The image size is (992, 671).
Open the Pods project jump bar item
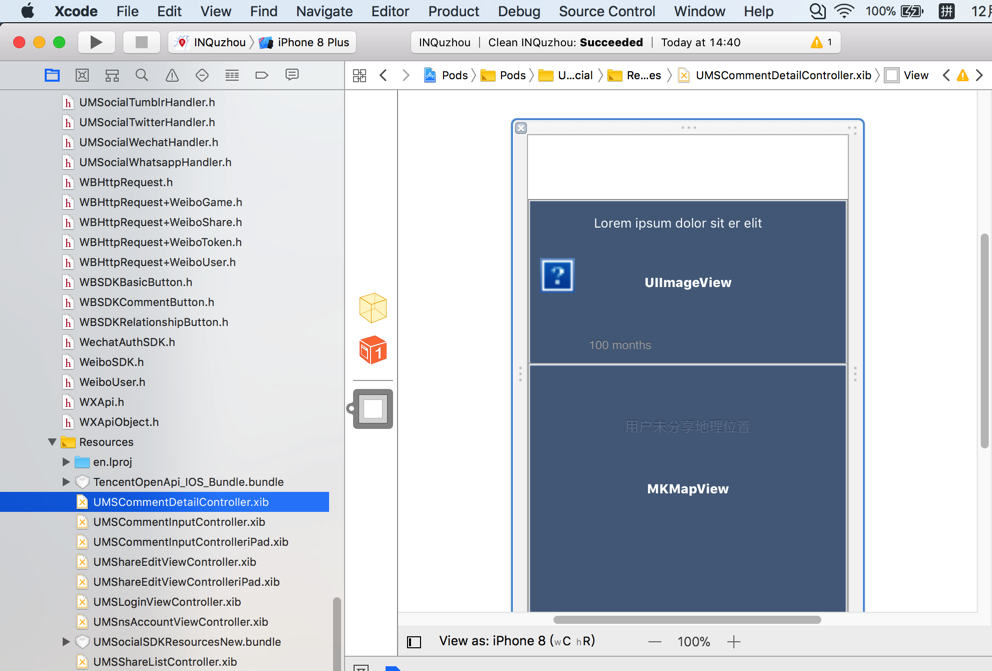coord(446,75)
